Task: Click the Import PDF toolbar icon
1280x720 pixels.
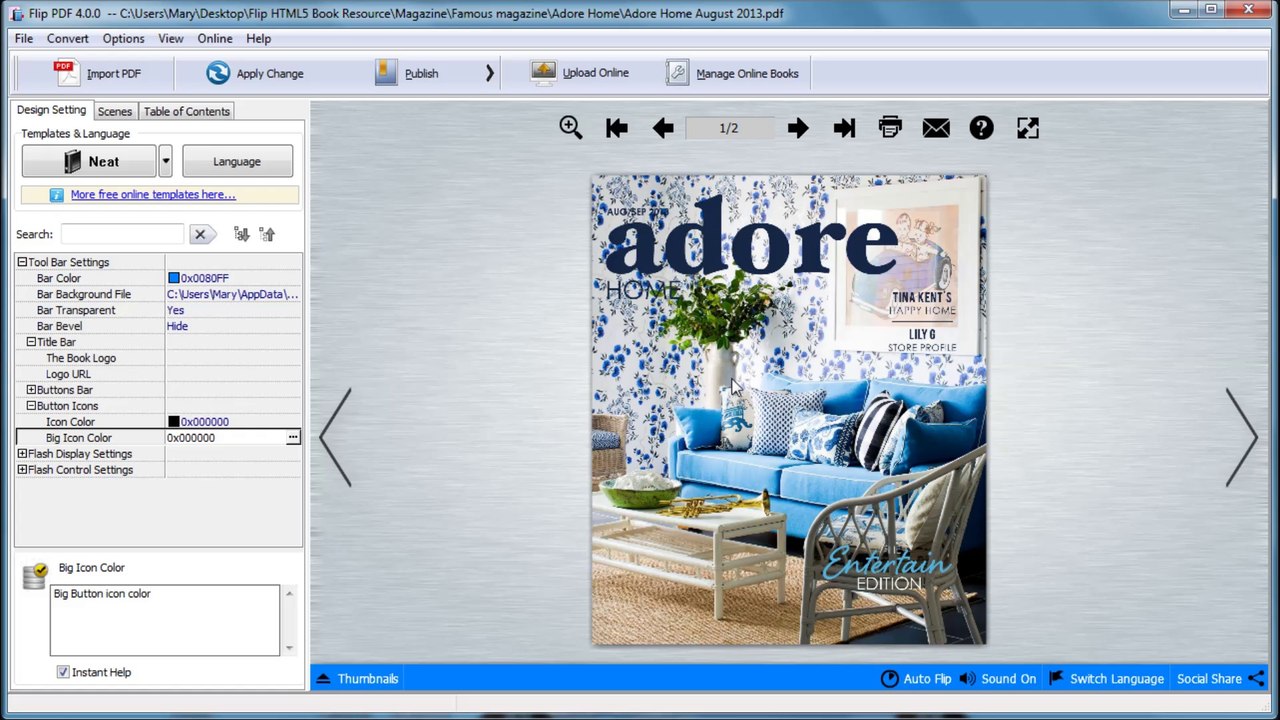Action: [66, 73]
